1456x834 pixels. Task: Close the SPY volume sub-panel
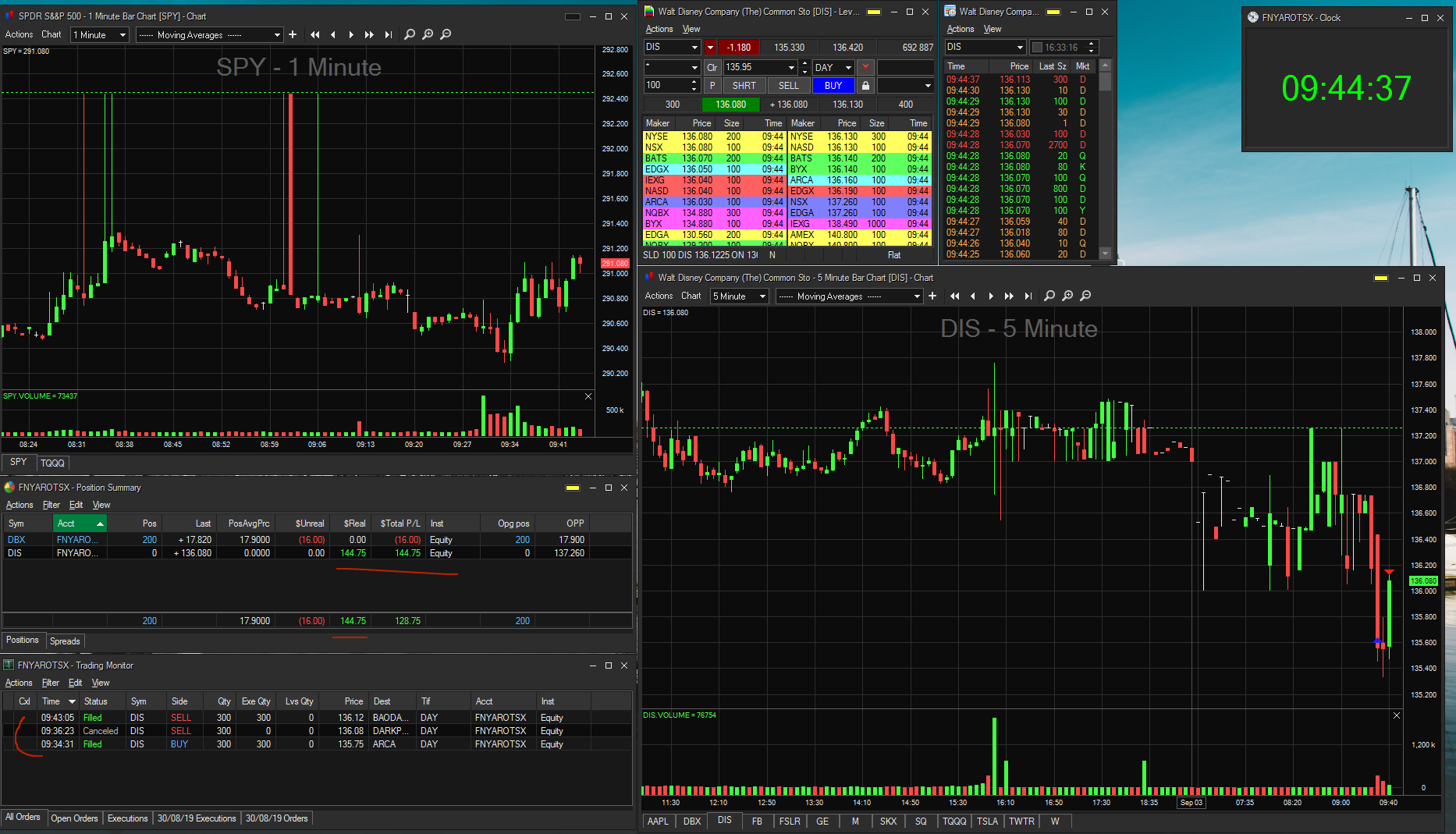coord(588,396)
